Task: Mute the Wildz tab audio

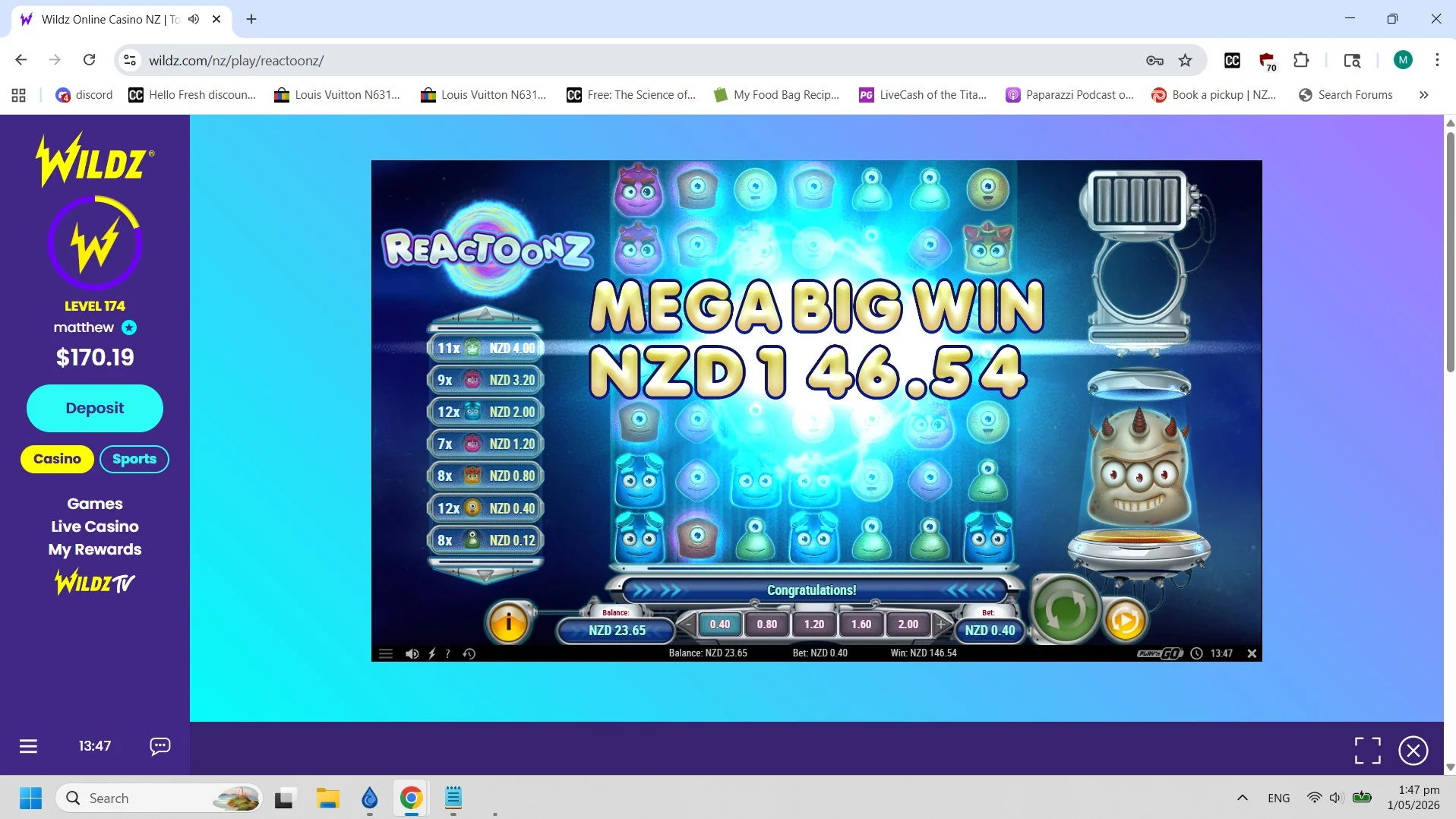Action: [x=194, y=19]
